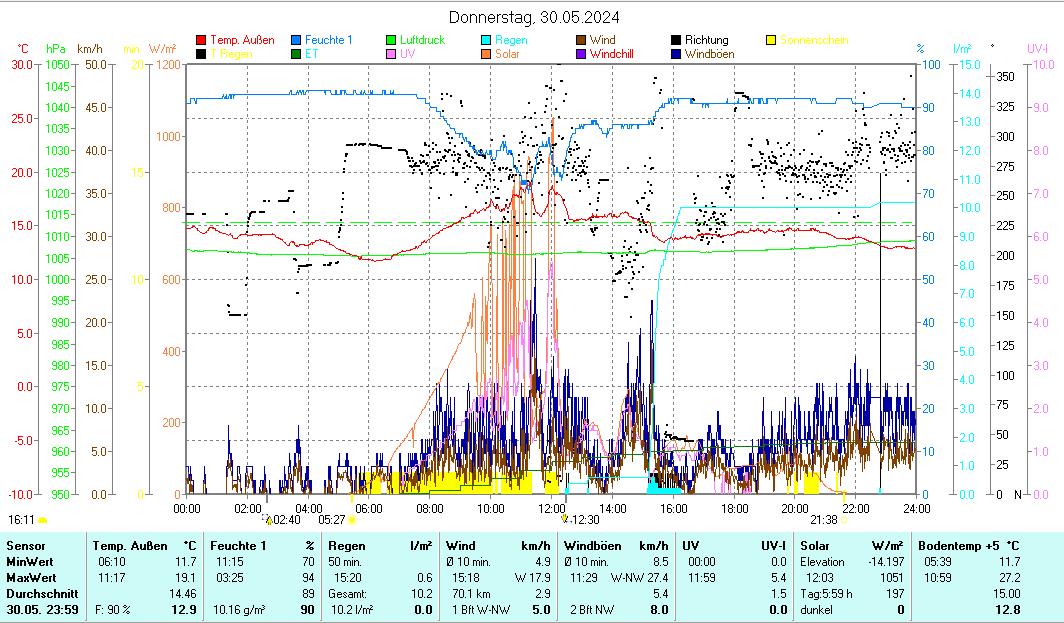Click the 12:00 label on time axis
The height and width of the screenshot is (623, 1064).
pos(552,508)
